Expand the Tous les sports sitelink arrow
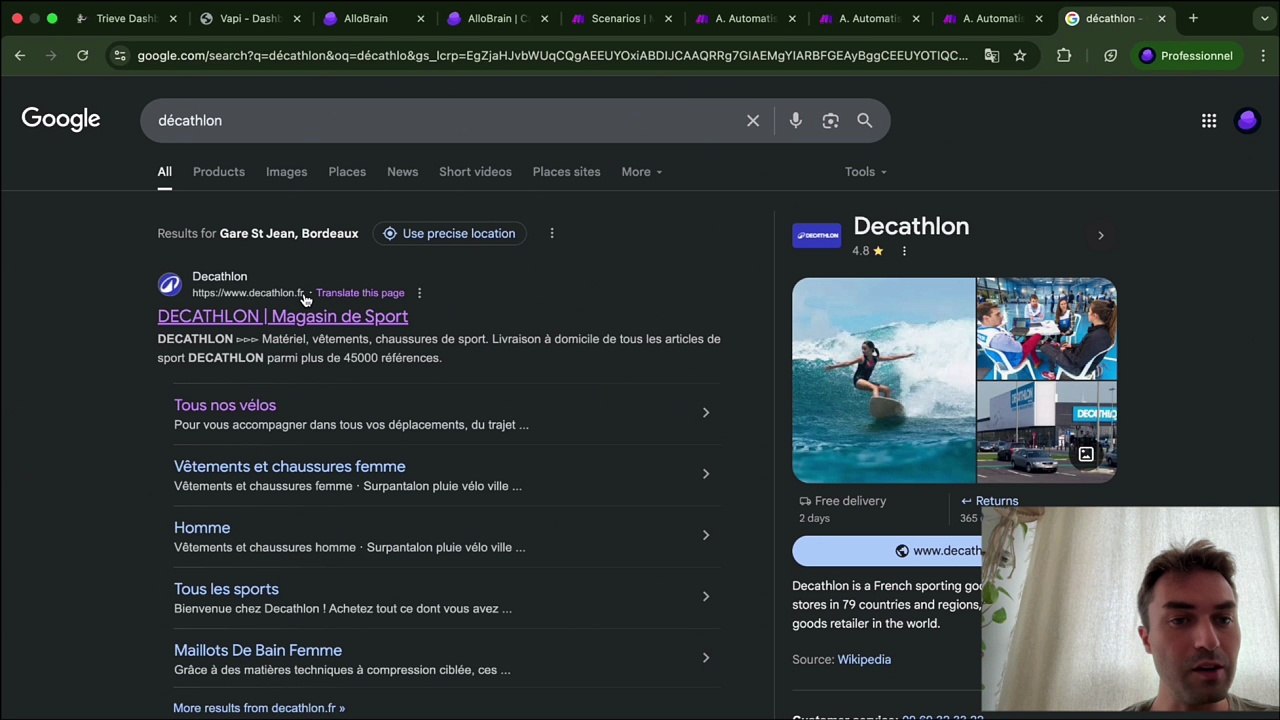Viewport: 1280px width, 720px height. [x=706, y=597]
